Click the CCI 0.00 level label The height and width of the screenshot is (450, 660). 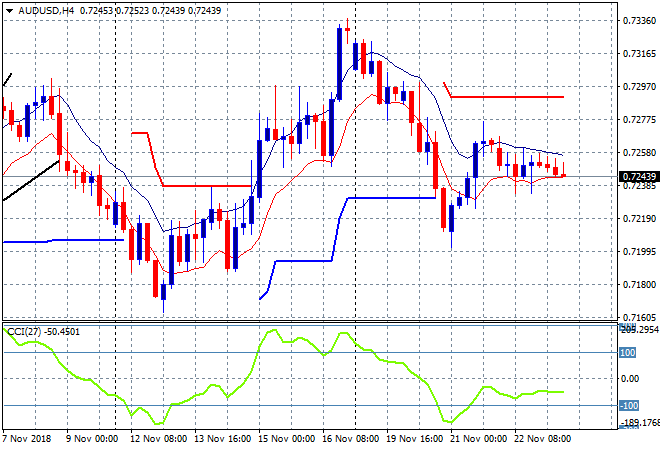pyautogui.click(x=630, y=379)
